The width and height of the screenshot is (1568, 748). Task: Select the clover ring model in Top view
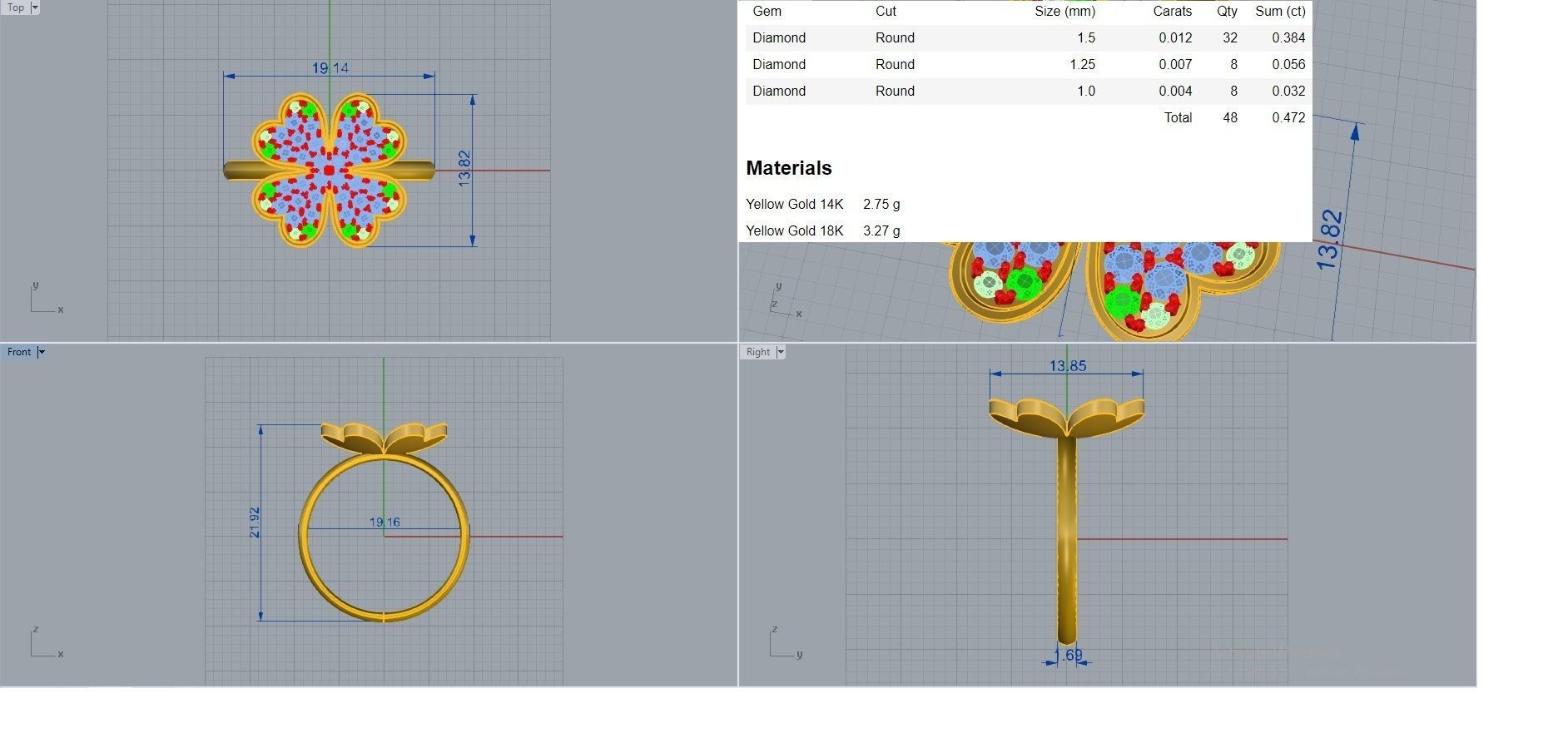pos(329,170)
